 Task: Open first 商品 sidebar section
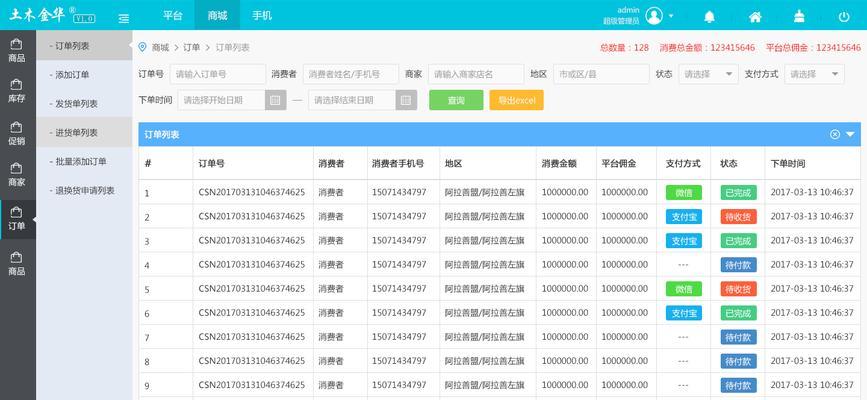click(17, 50)
